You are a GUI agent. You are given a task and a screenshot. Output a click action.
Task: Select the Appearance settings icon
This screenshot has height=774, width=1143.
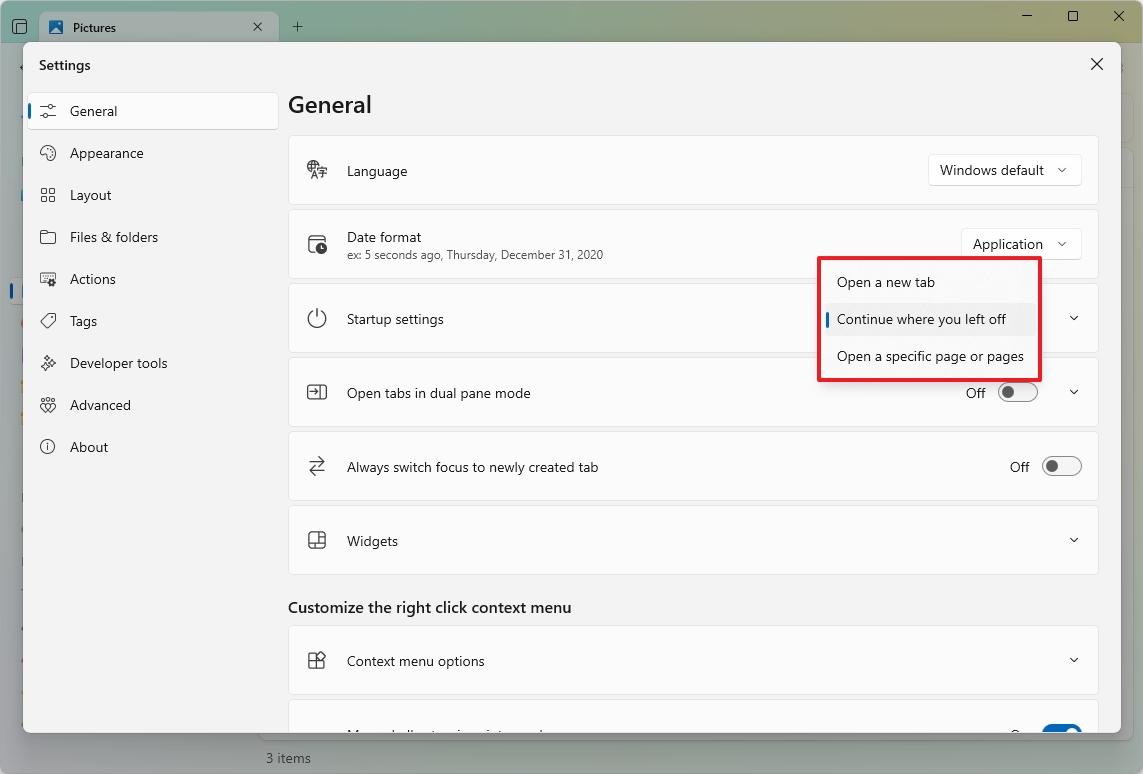(x=49, y=153)
